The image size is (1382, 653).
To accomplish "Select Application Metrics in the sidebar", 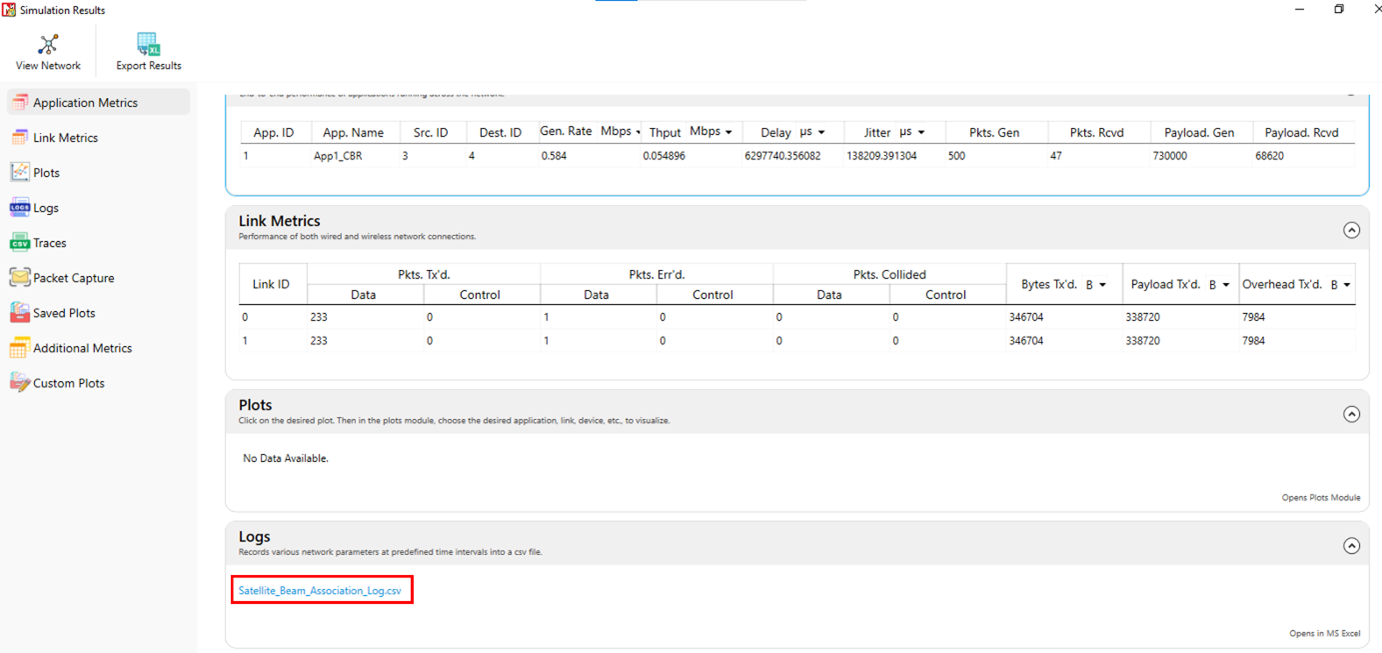I will pyautogui.click(x=85, y=103).
